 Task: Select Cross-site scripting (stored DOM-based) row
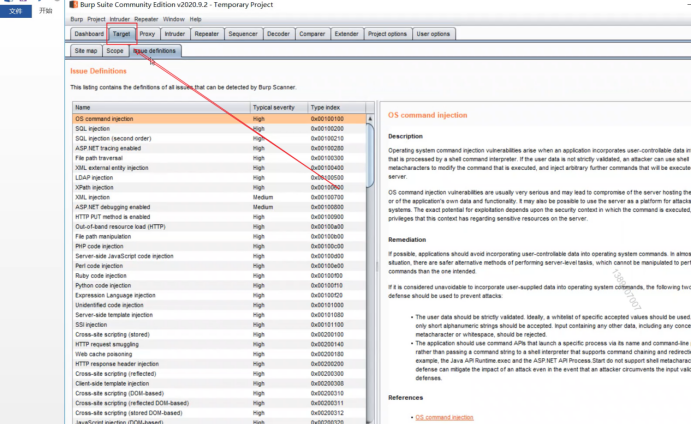point(219,413)
